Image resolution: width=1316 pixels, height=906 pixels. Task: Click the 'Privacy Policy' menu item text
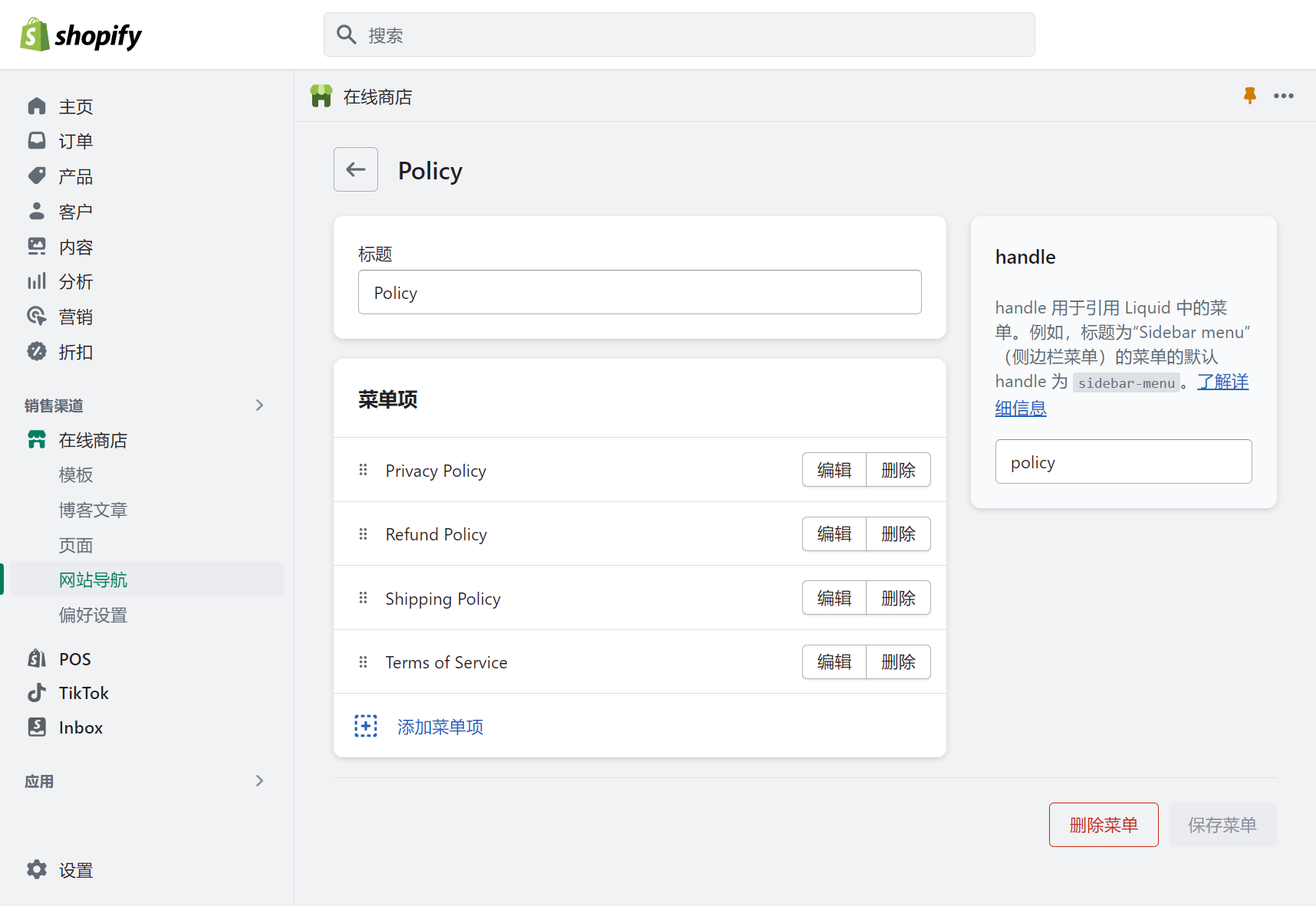[436, 471]
